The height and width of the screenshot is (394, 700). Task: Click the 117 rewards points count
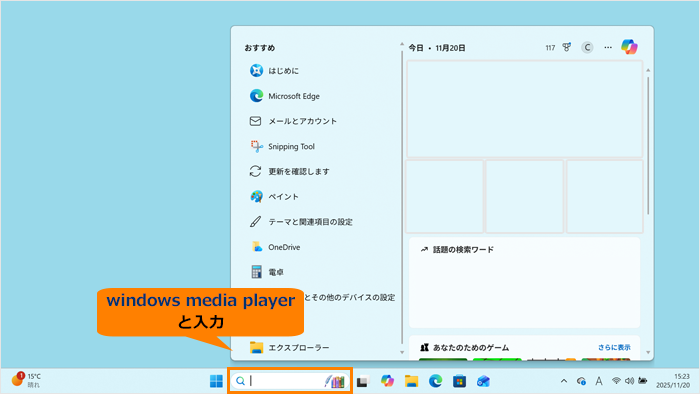tap(550, 48)
